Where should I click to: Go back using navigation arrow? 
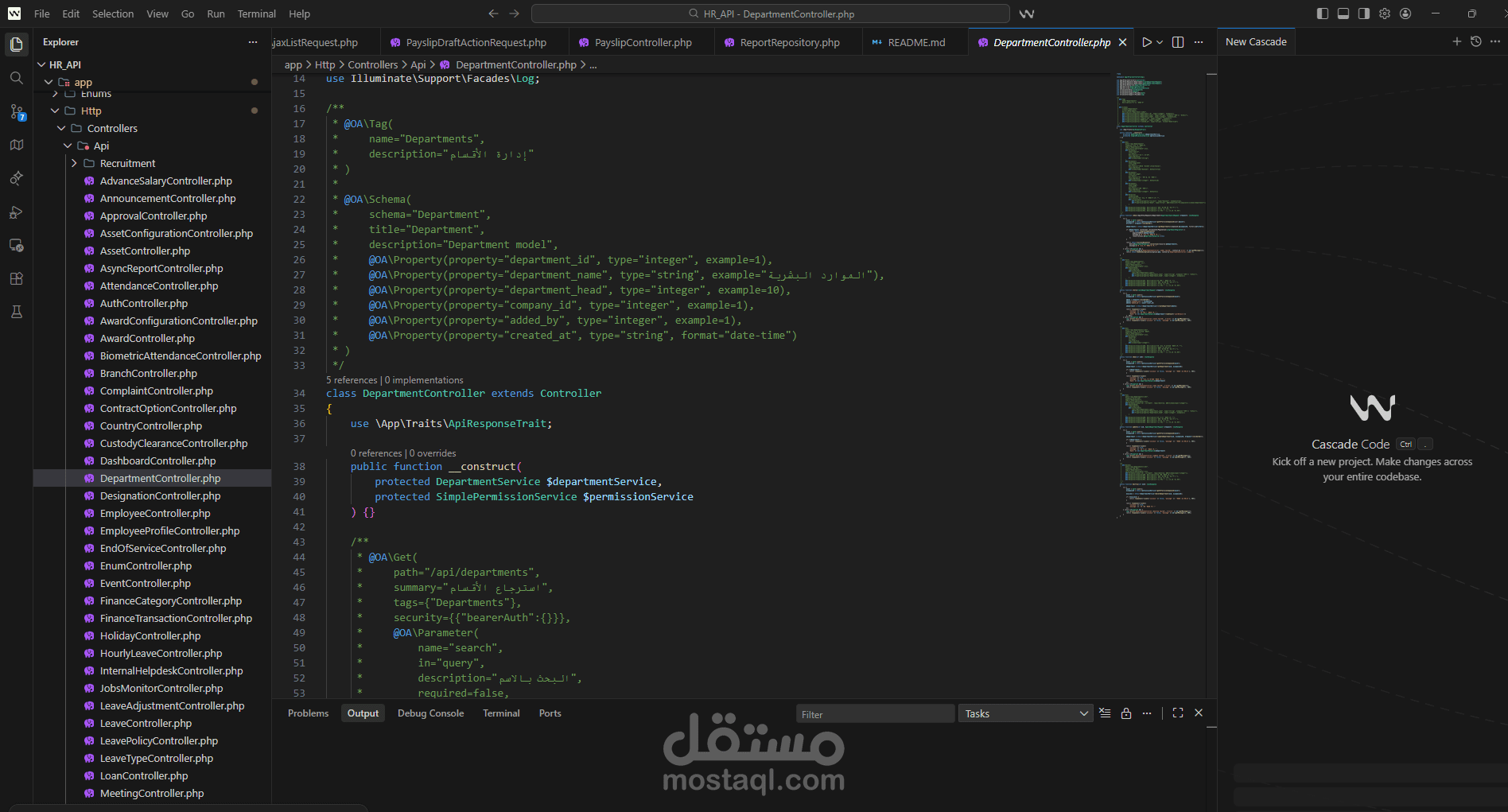493,14
